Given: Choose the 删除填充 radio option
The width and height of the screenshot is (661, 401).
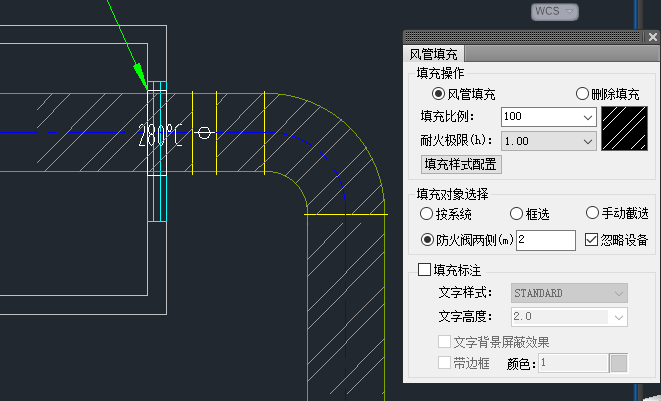Looking at the screenshot, I should (582, 94).
